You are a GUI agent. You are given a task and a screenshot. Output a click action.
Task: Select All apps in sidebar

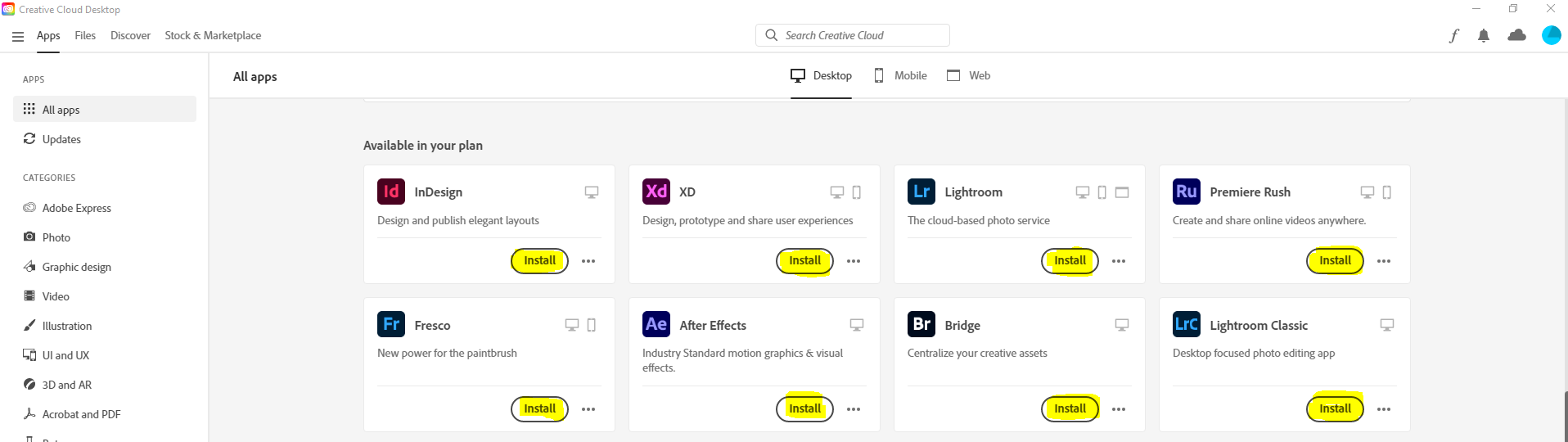coord(105,109)
